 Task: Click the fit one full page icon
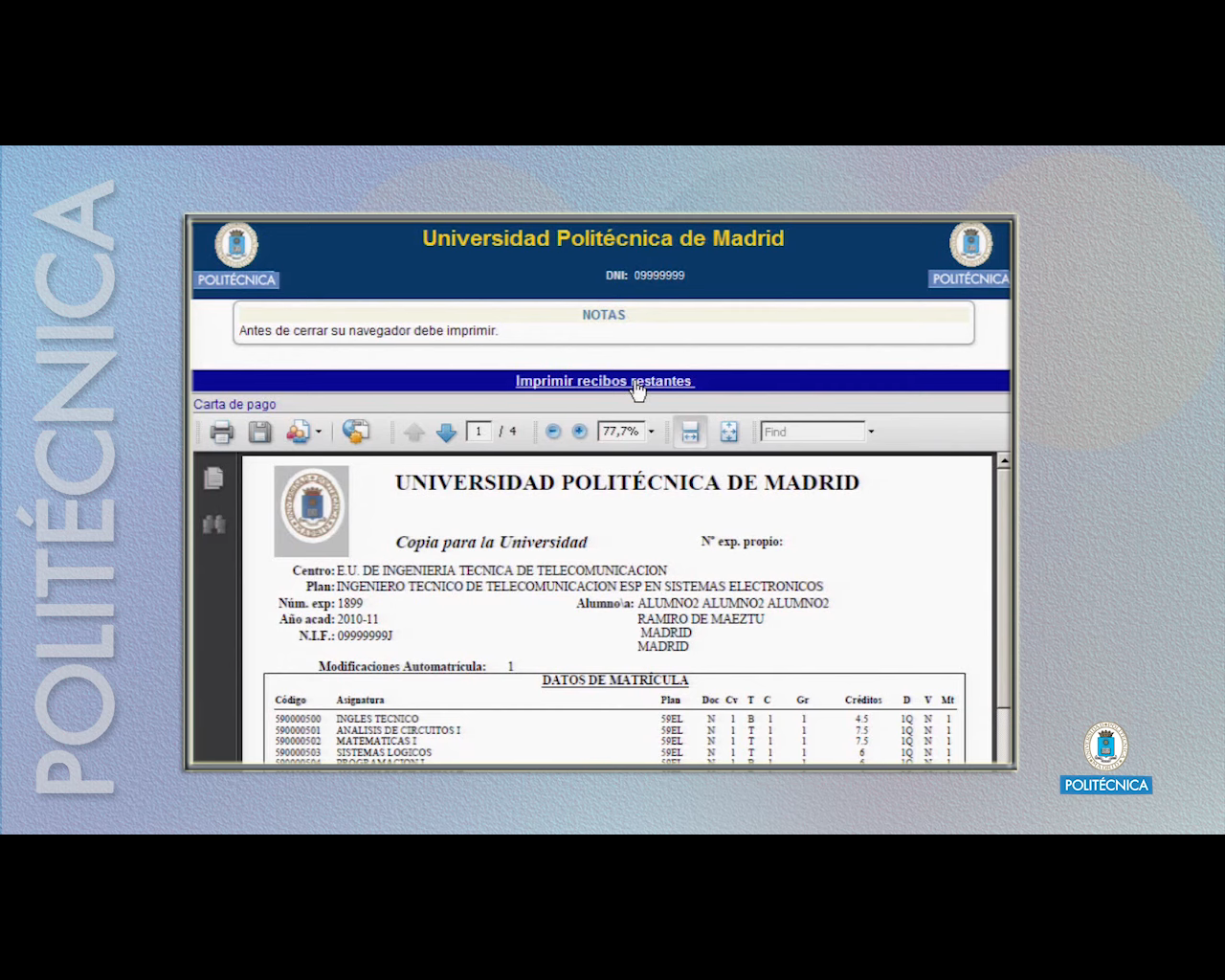tap(729, 432)
